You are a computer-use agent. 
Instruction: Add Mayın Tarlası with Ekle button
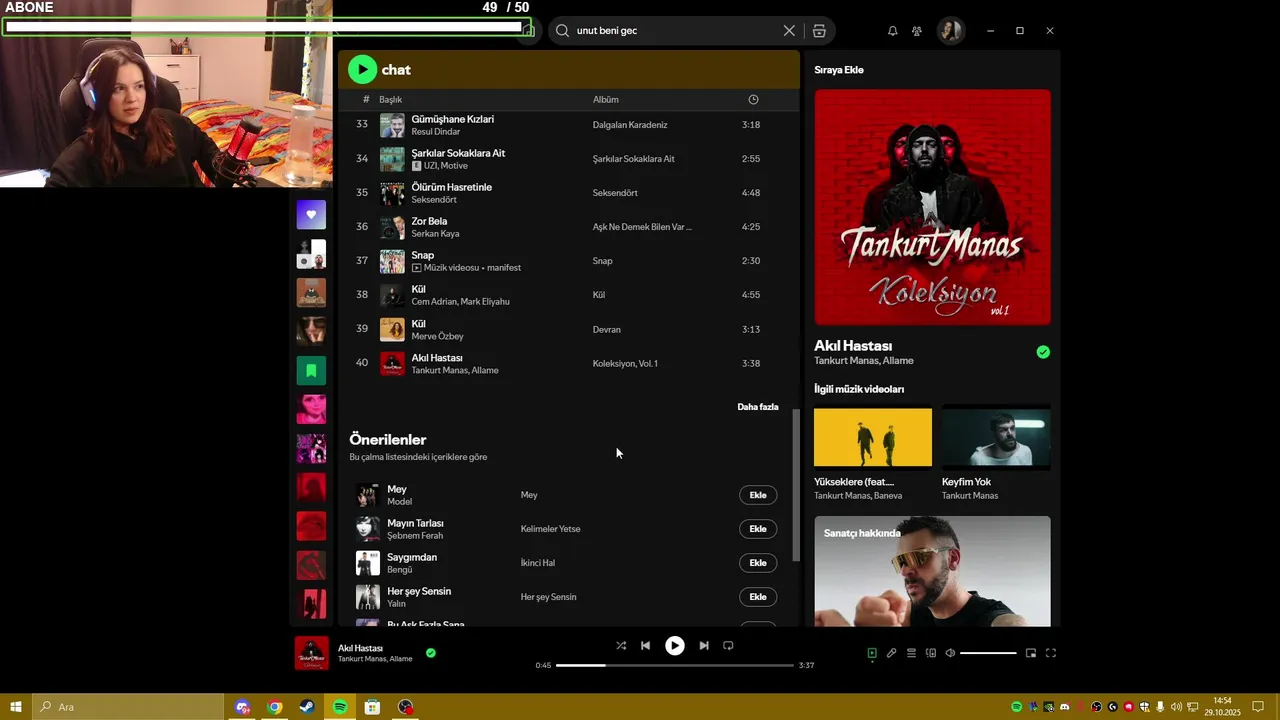(758, 529)
